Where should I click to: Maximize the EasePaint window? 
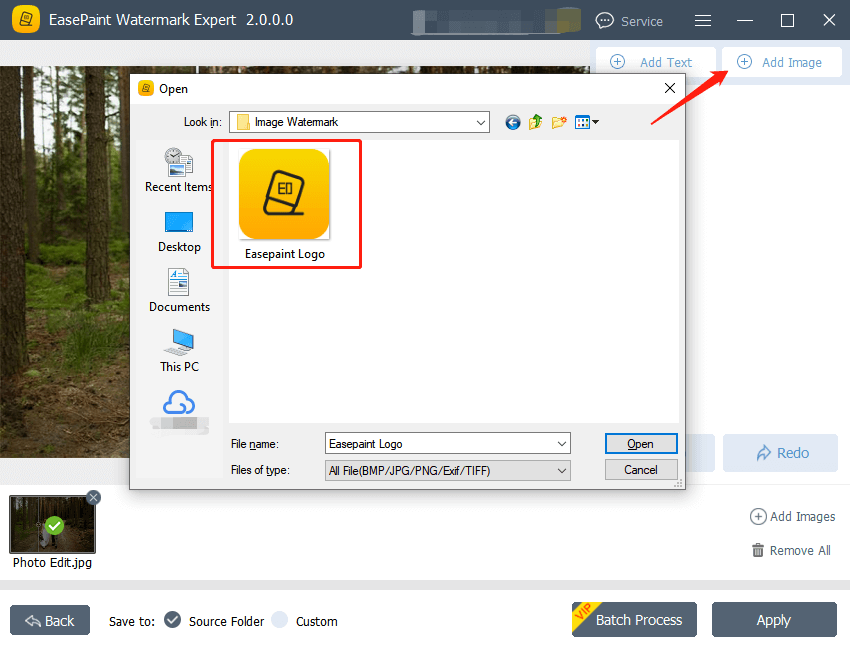(787, 21)
